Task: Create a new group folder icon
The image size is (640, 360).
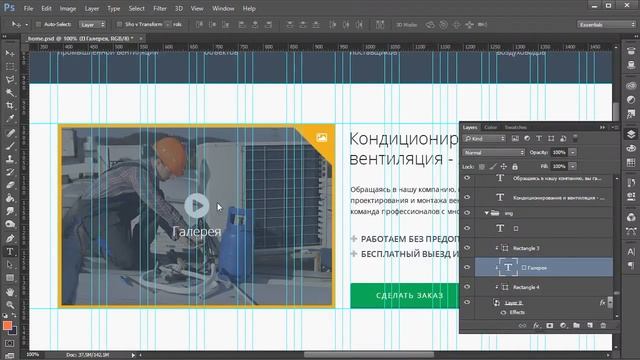Action: click(x=576, y=325)
